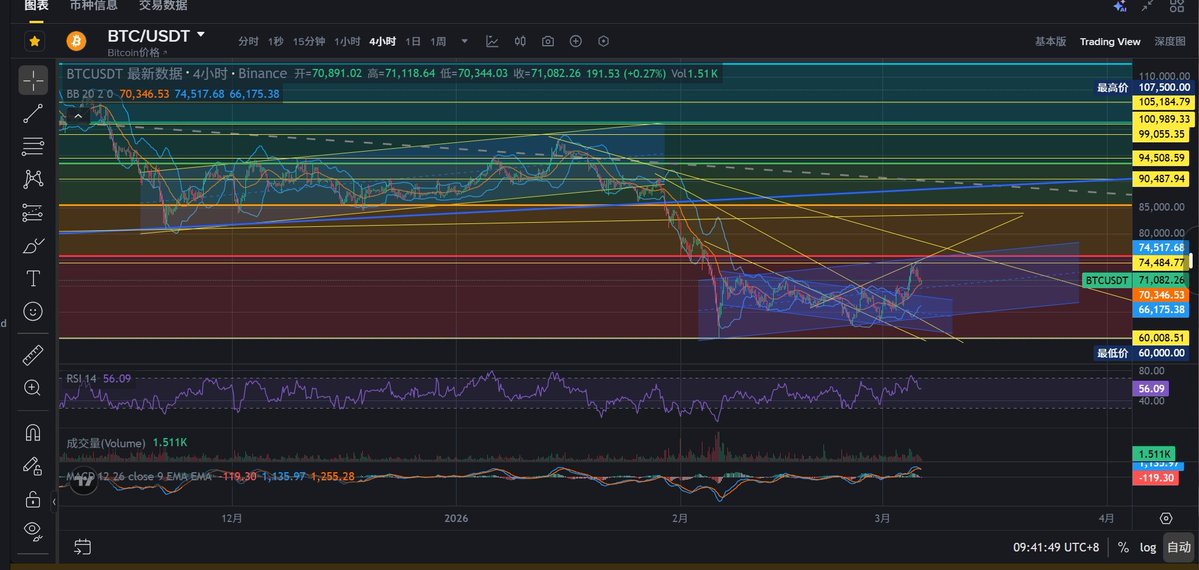Screen dimensions: 1199x570
Task: Activate the zoom in tool
Action: 33,388
